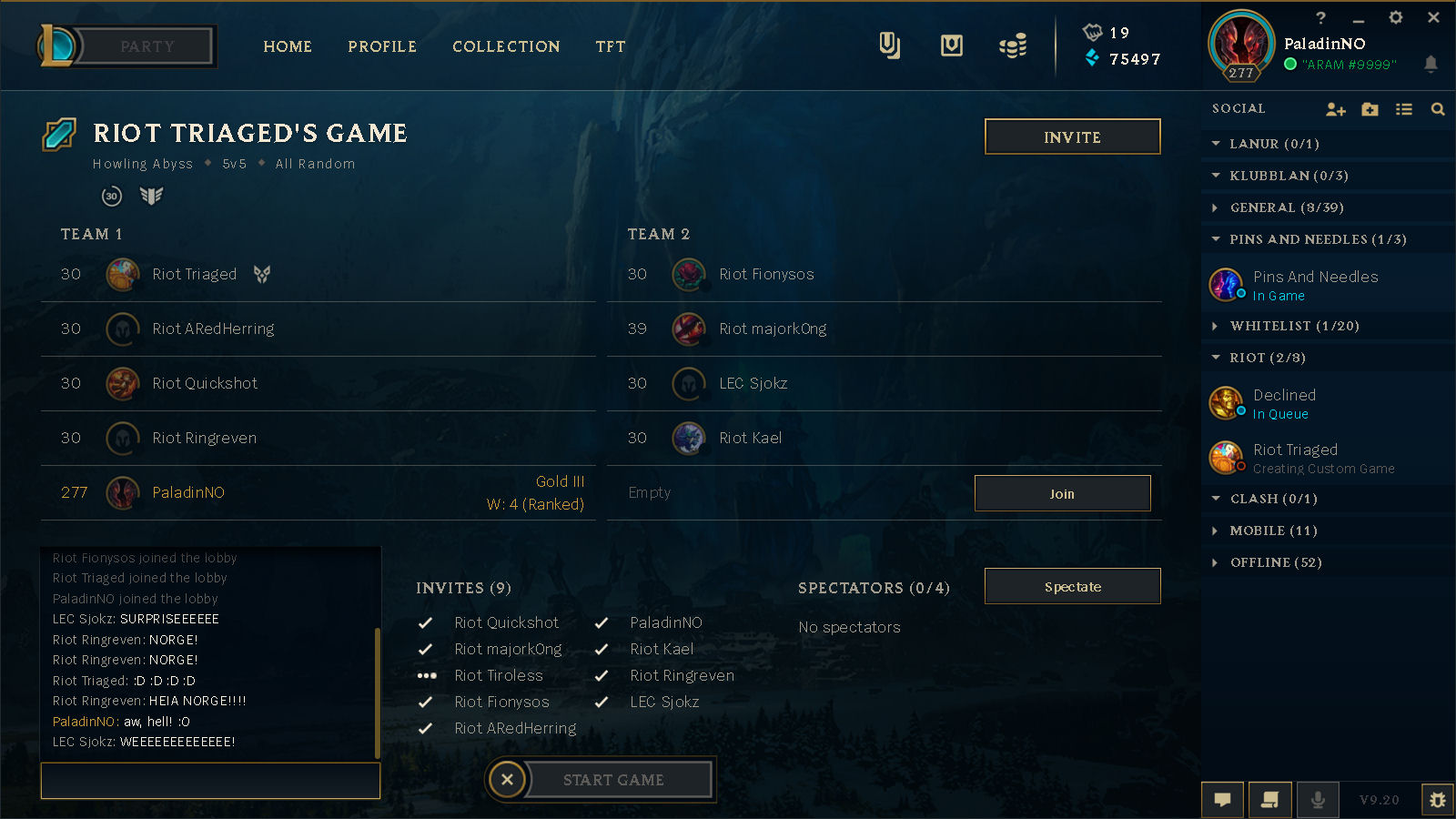Go to the COLLECTION tab

click(x=506, y=46)
